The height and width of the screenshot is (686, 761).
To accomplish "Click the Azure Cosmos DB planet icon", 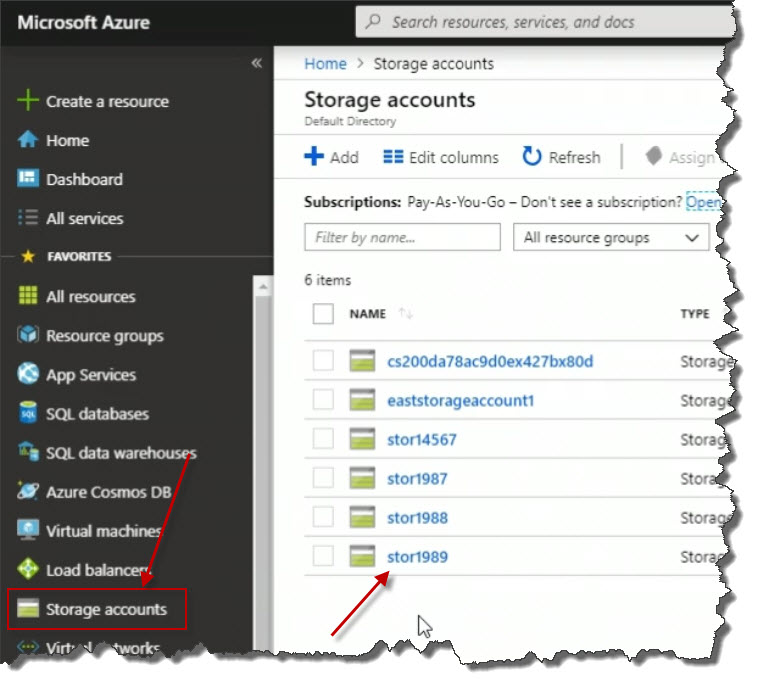I will coord(28,491).
